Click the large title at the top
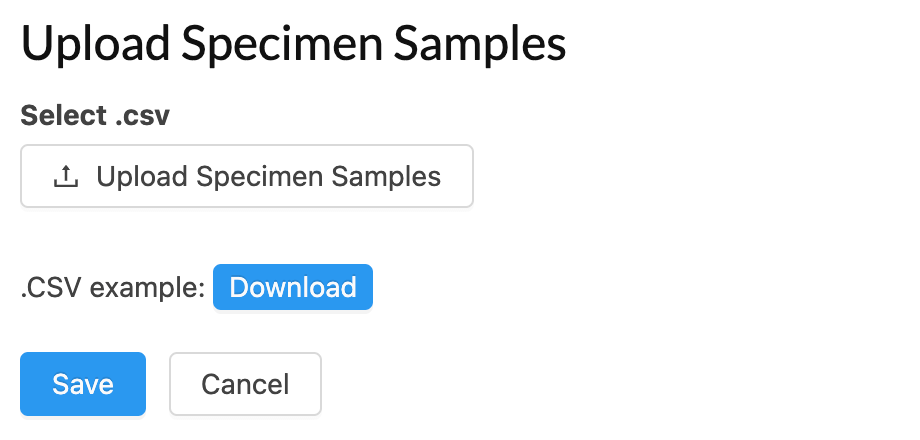Image resolution: width=920 pixels, height=440 pixels. 293,45
